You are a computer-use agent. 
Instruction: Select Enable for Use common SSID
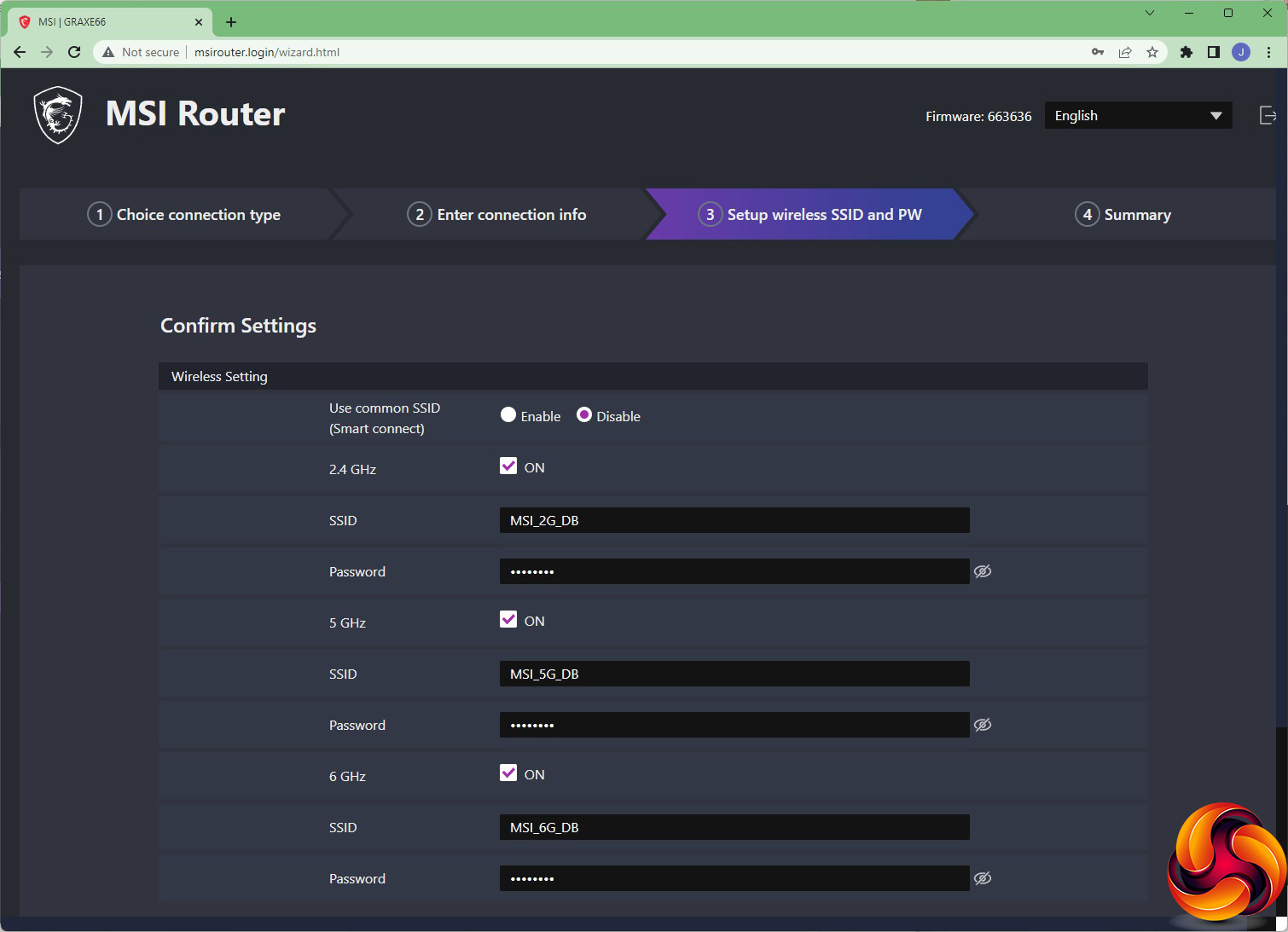click(508, 415)
